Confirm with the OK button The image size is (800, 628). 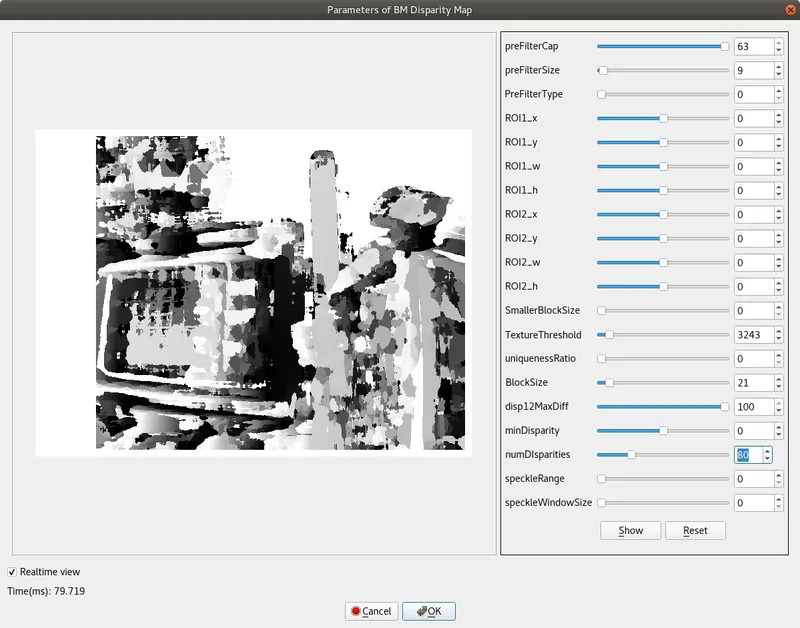[x=429, y=611]
